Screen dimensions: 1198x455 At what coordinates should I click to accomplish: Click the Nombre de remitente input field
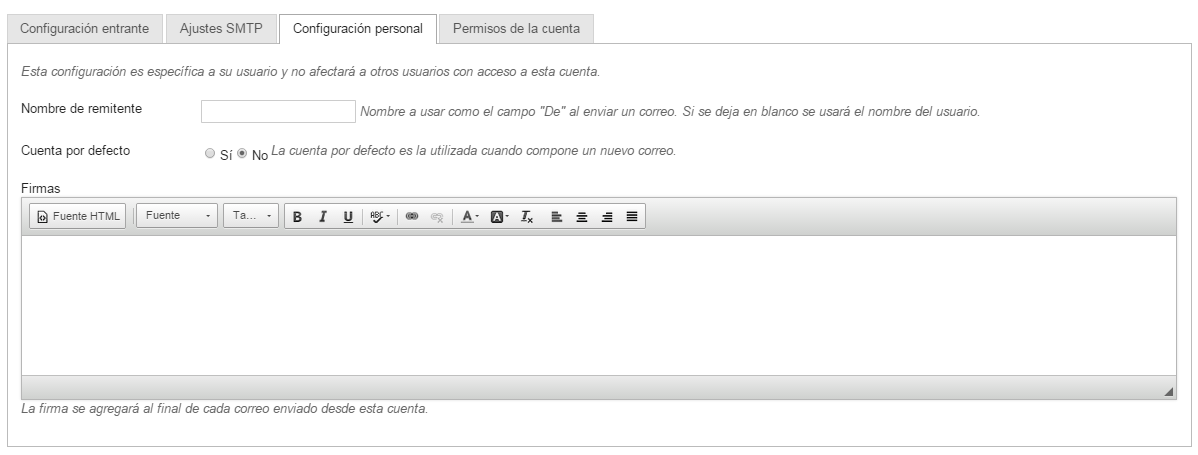click(x=278, y=111)
